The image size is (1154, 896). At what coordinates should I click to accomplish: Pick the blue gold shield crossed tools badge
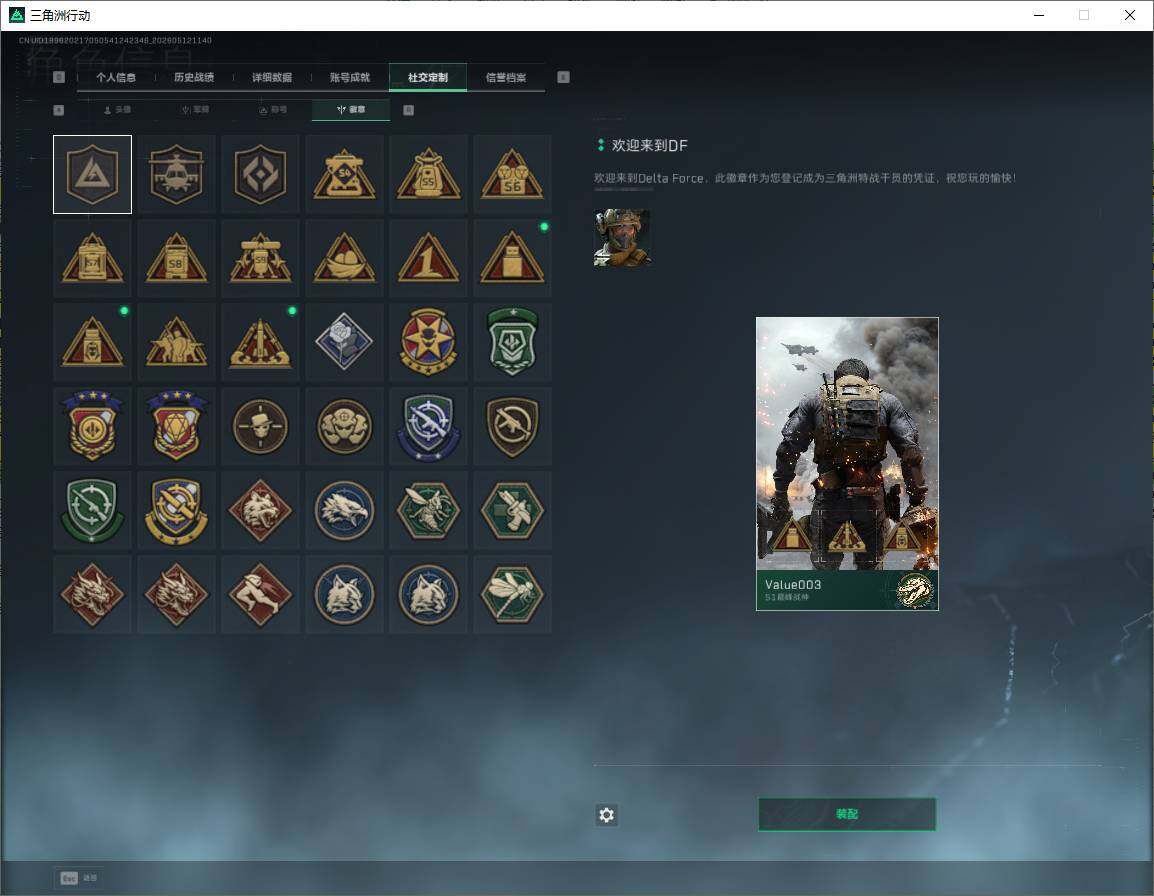176,510
